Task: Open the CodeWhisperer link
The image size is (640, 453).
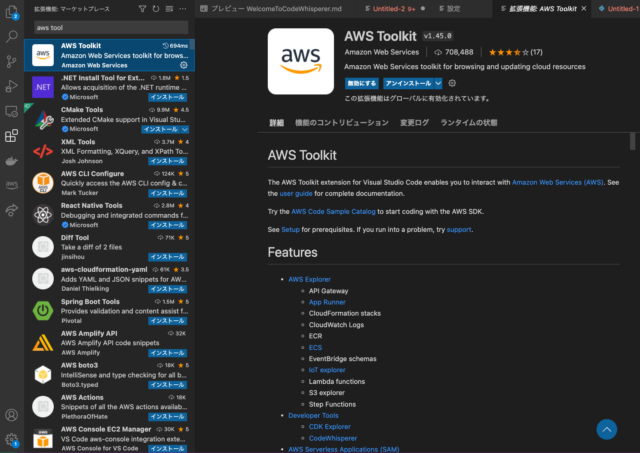Action: (x=333, y=438)
